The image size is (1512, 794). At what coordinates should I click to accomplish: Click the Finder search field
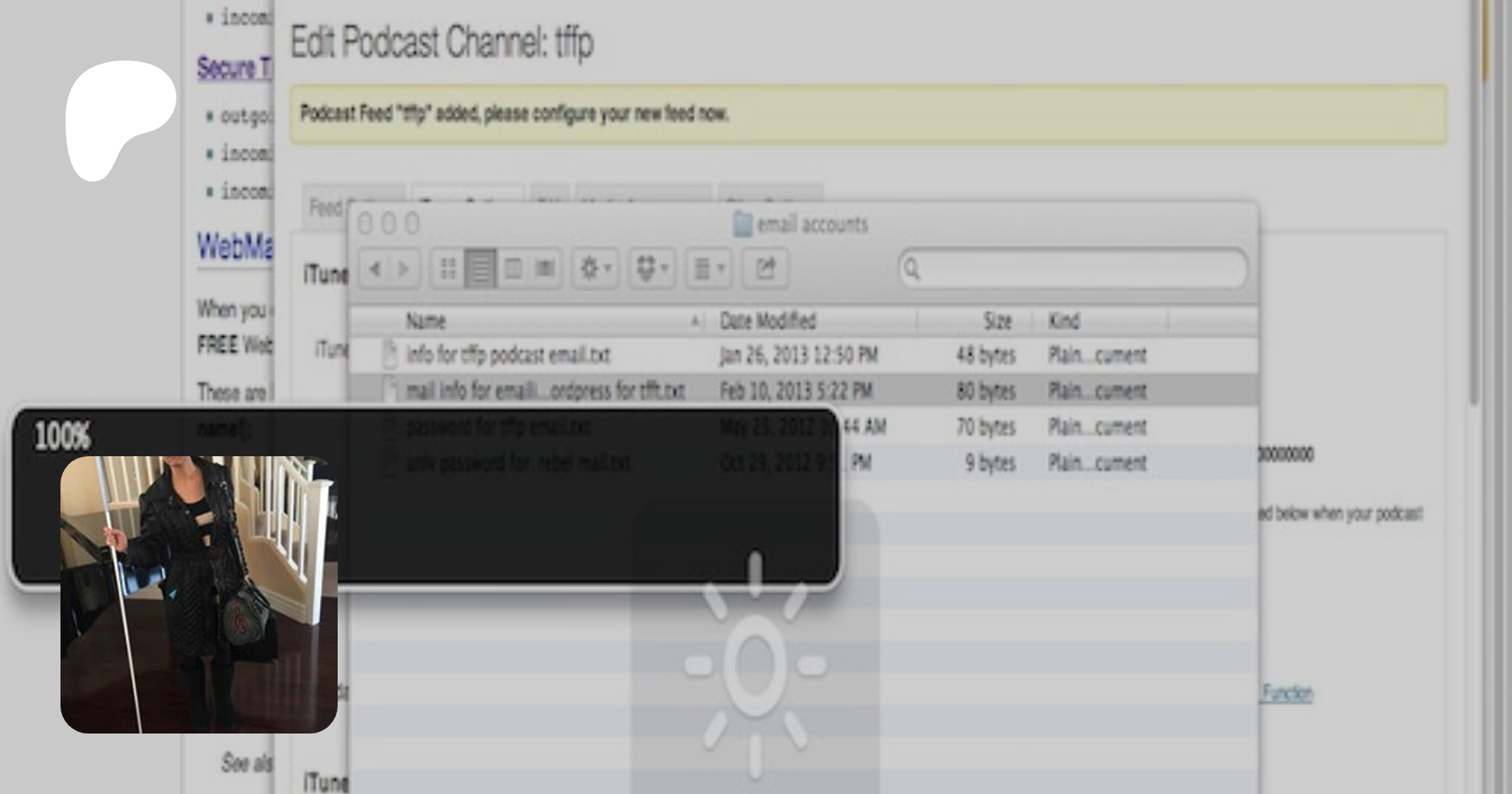pos(1075,269)
